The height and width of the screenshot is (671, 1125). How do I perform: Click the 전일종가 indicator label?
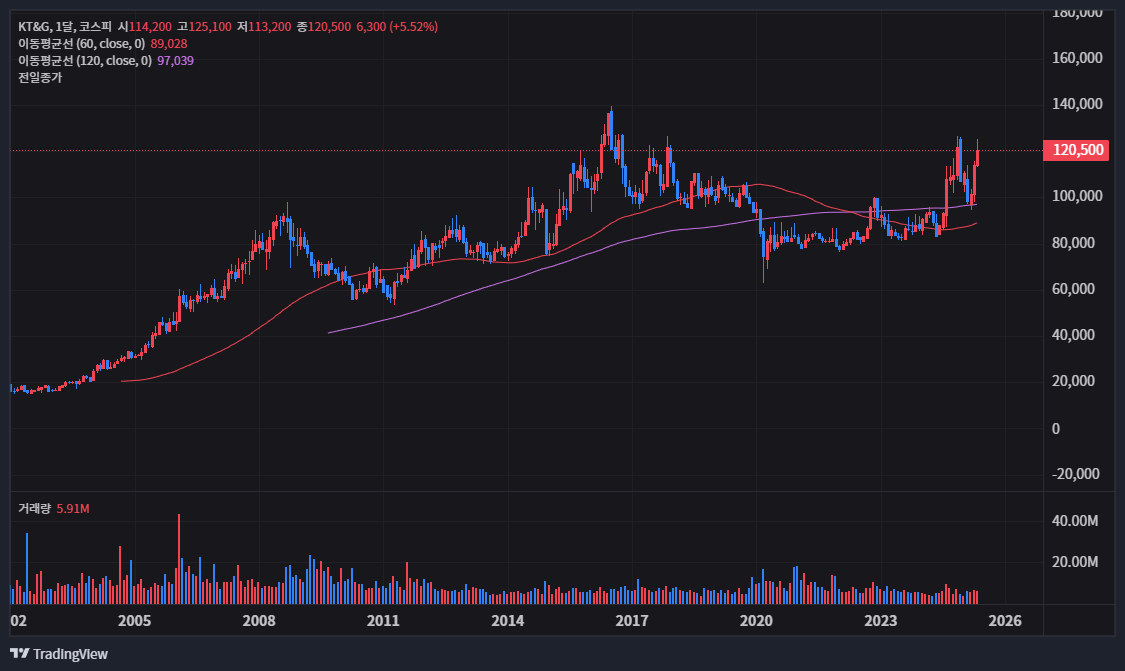(x=40, y=78)
